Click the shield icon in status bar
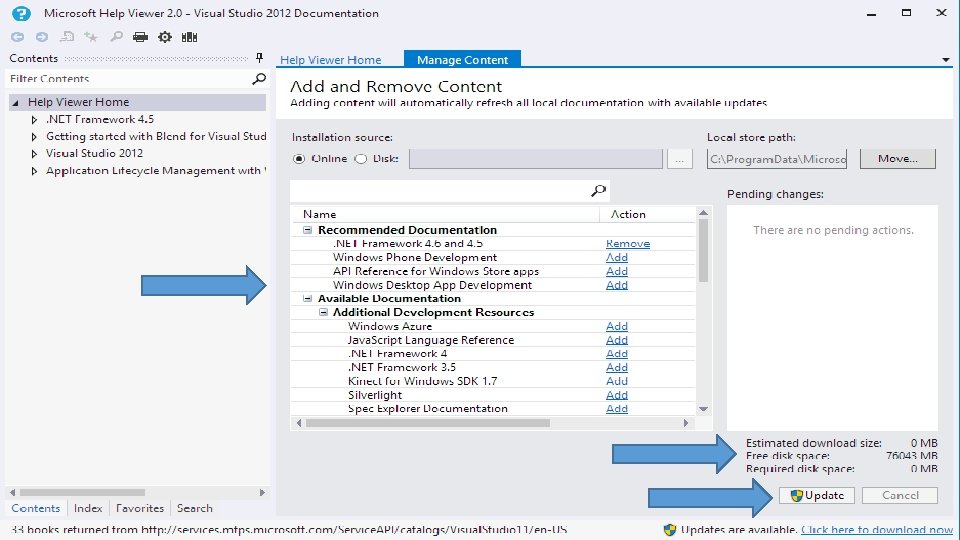 coord(670,530)
